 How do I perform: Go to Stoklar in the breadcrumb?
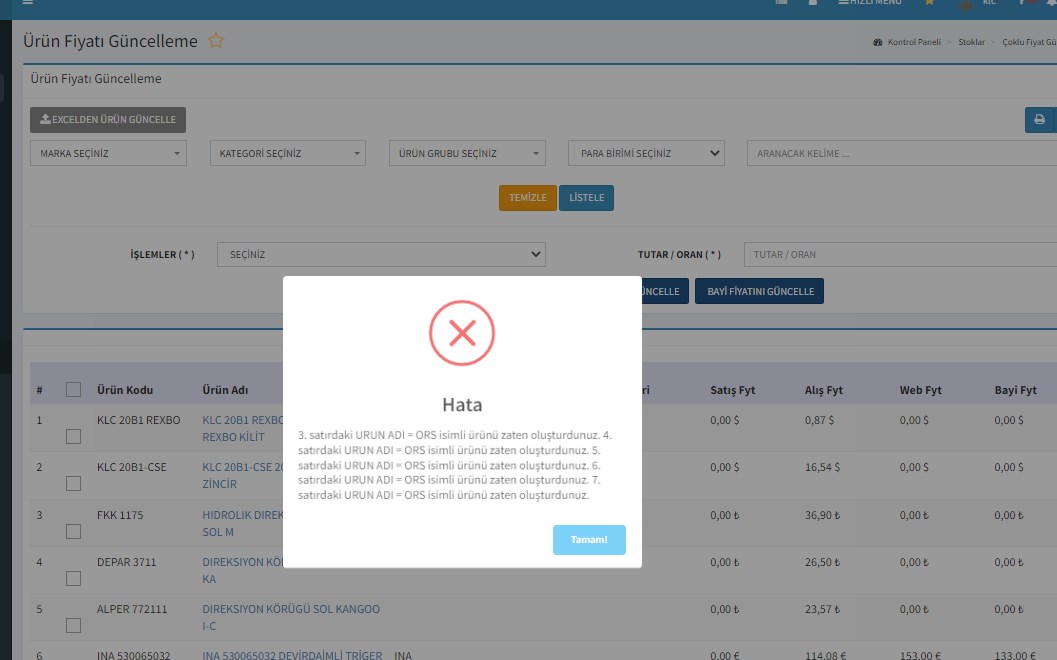[971, 43]
